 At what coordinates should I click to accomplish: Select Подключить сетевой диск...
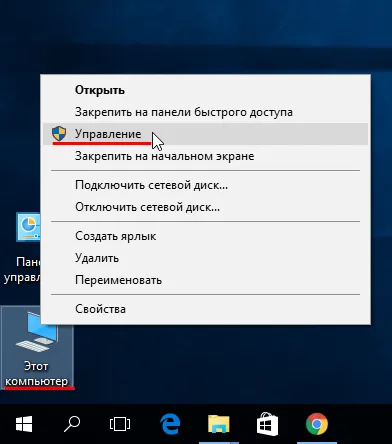[205, 185]
